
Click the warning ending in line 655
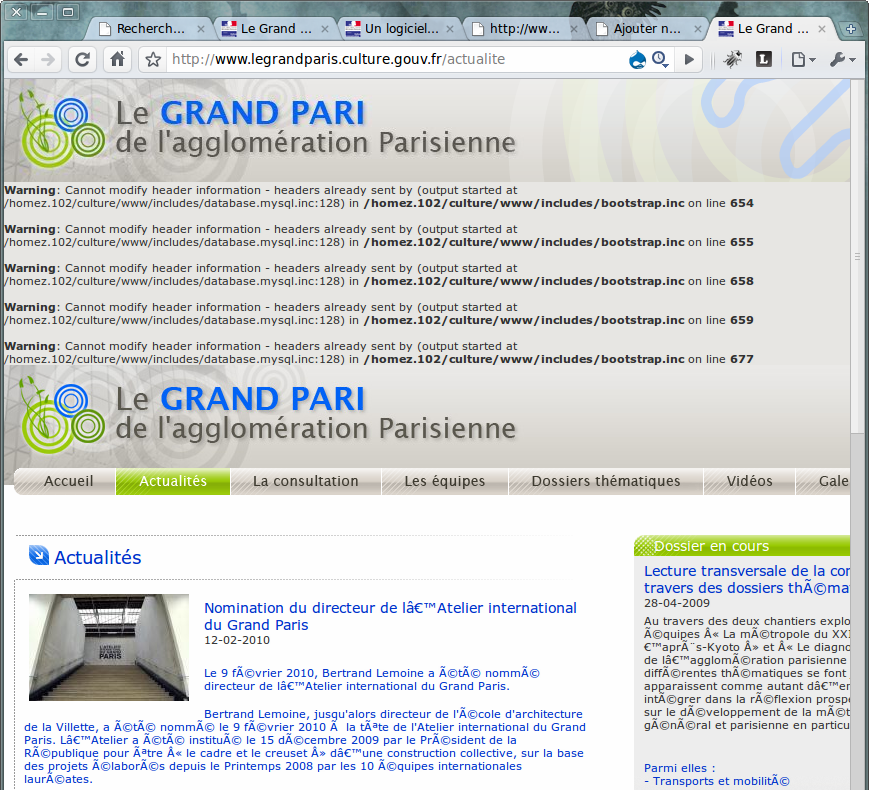coord(379,236)
